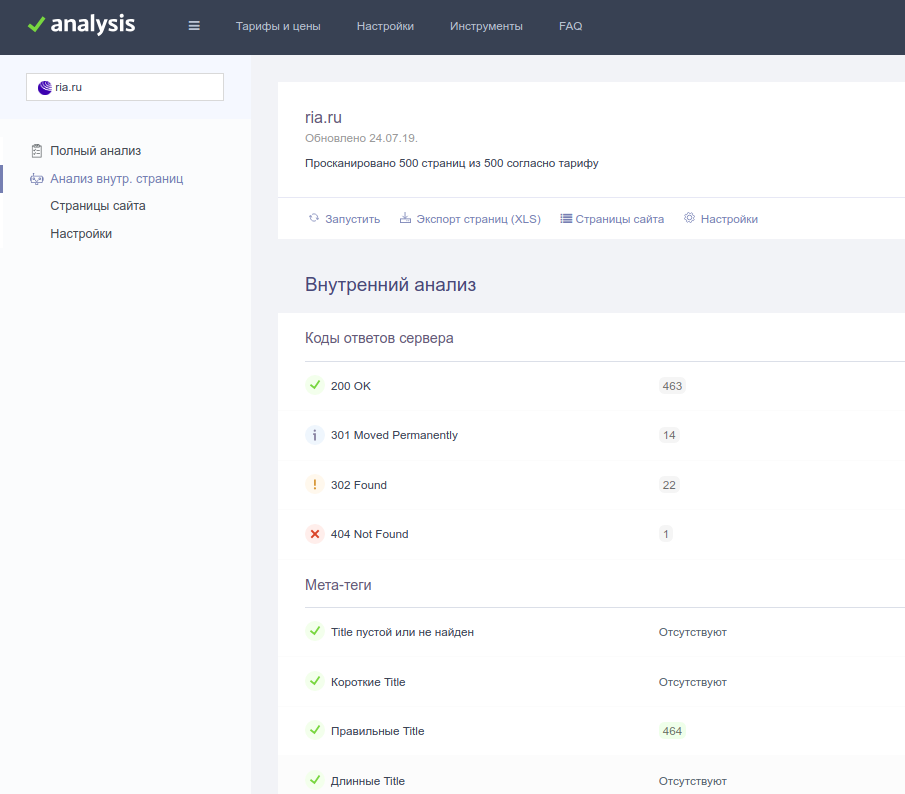905x794 pixels.
Task: Click the Анализ внутр. страниц icon
Action: (36, 179)
